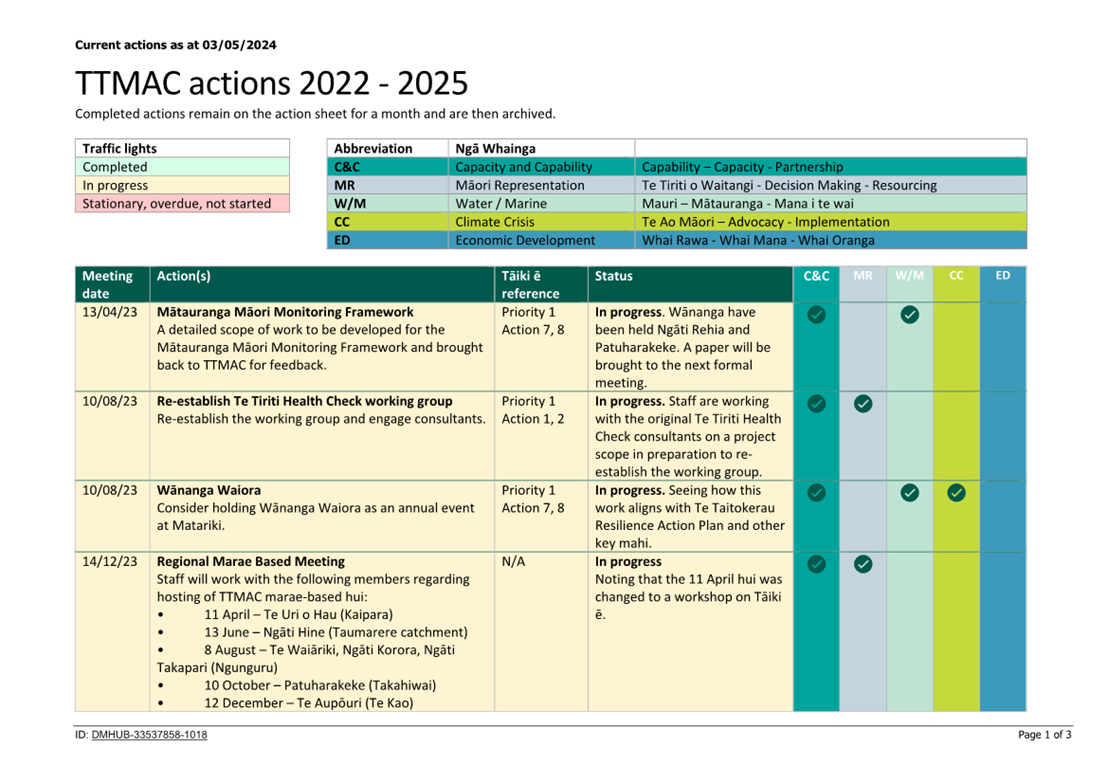
Task: Click the 'Capacity and Capability' legend cell
Action: pos(541,167)
